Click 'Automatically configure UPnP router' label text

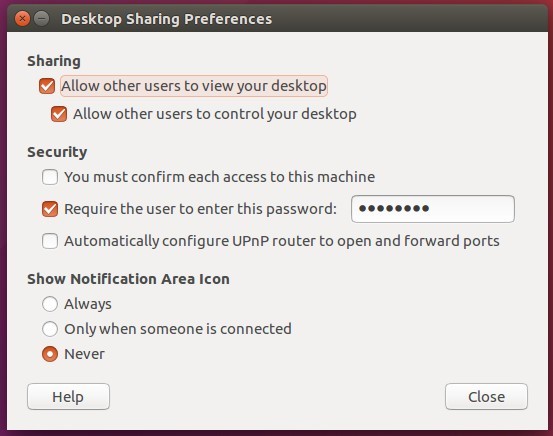point(282,241)
